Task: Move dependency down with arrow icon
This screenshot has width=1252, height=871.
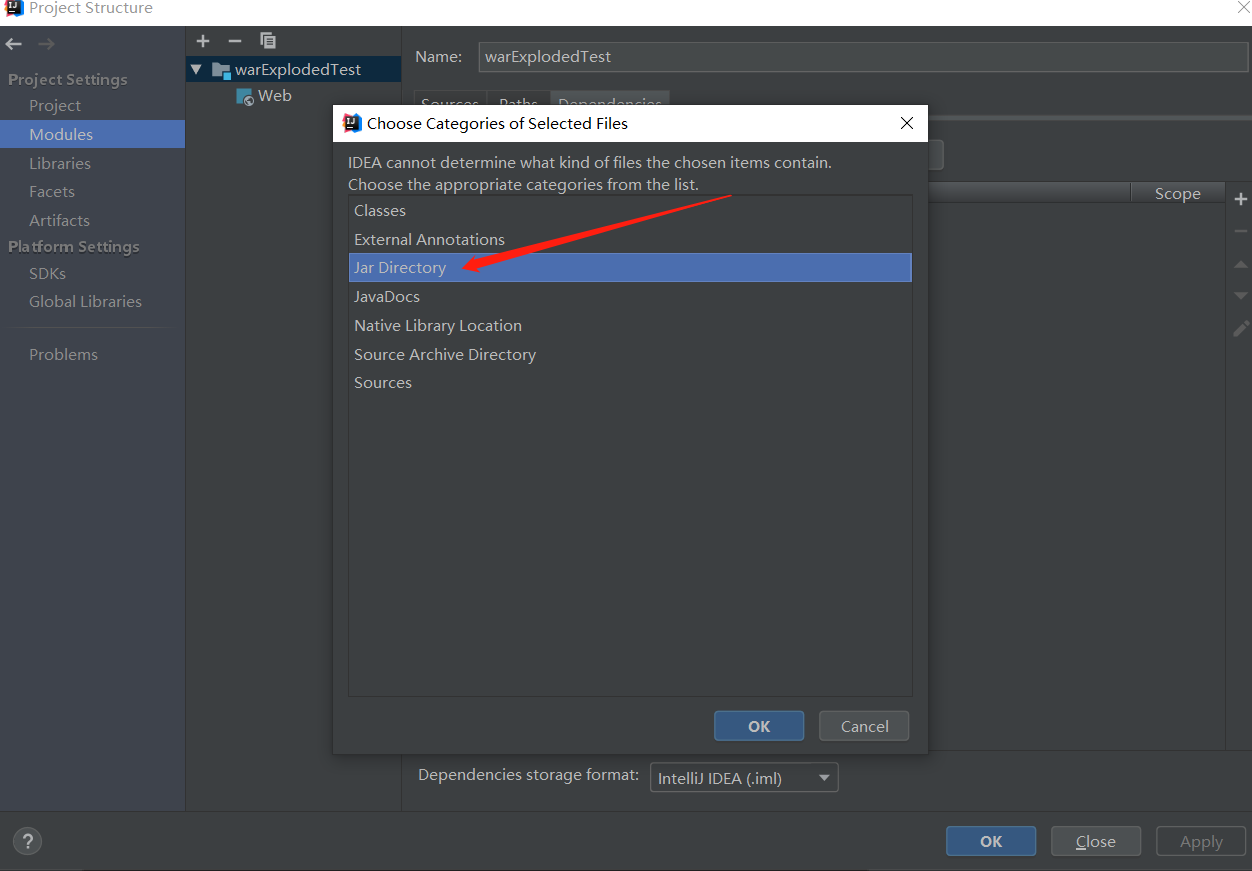Action: click(x=1241, y=296)
